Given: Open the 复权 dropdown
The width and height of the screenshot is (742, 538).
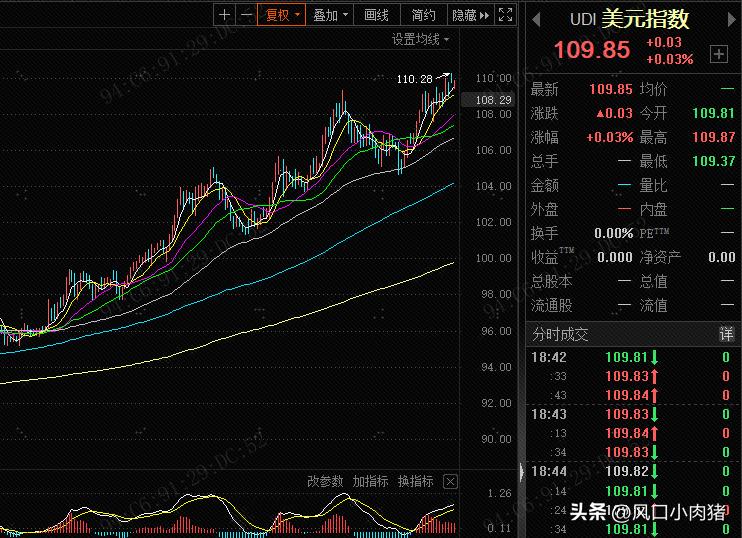Looking at the screenshot, I should 282,15.
